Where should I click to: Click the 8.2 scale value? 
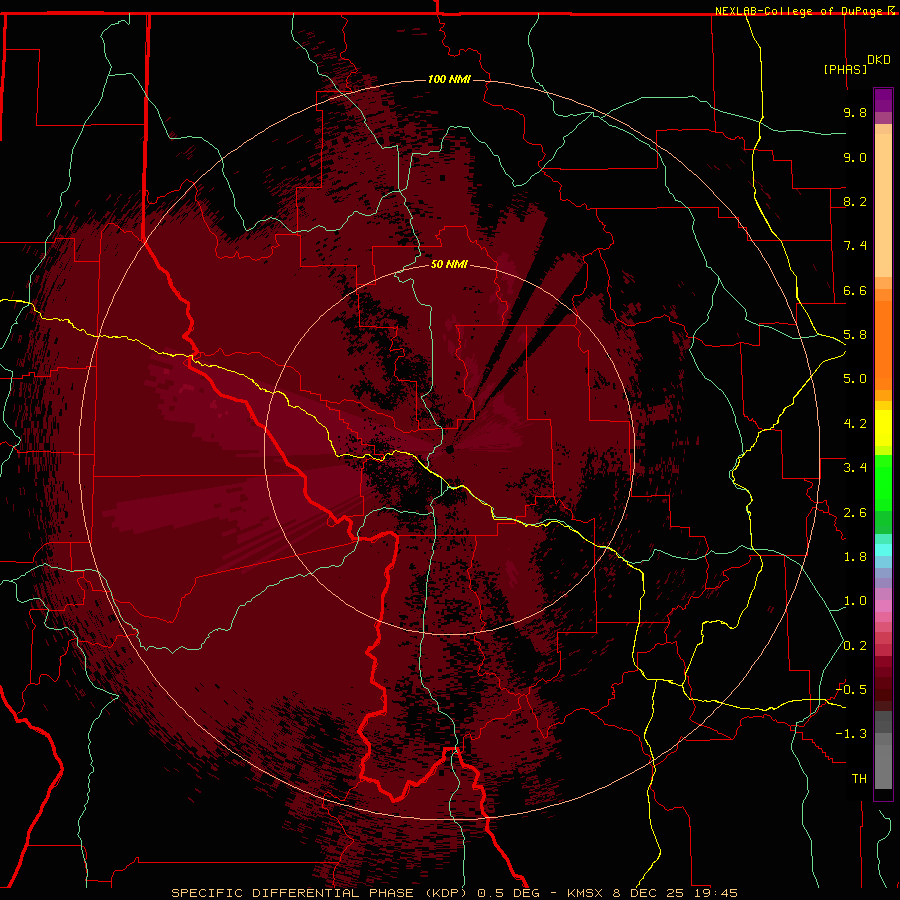(855, 201)
